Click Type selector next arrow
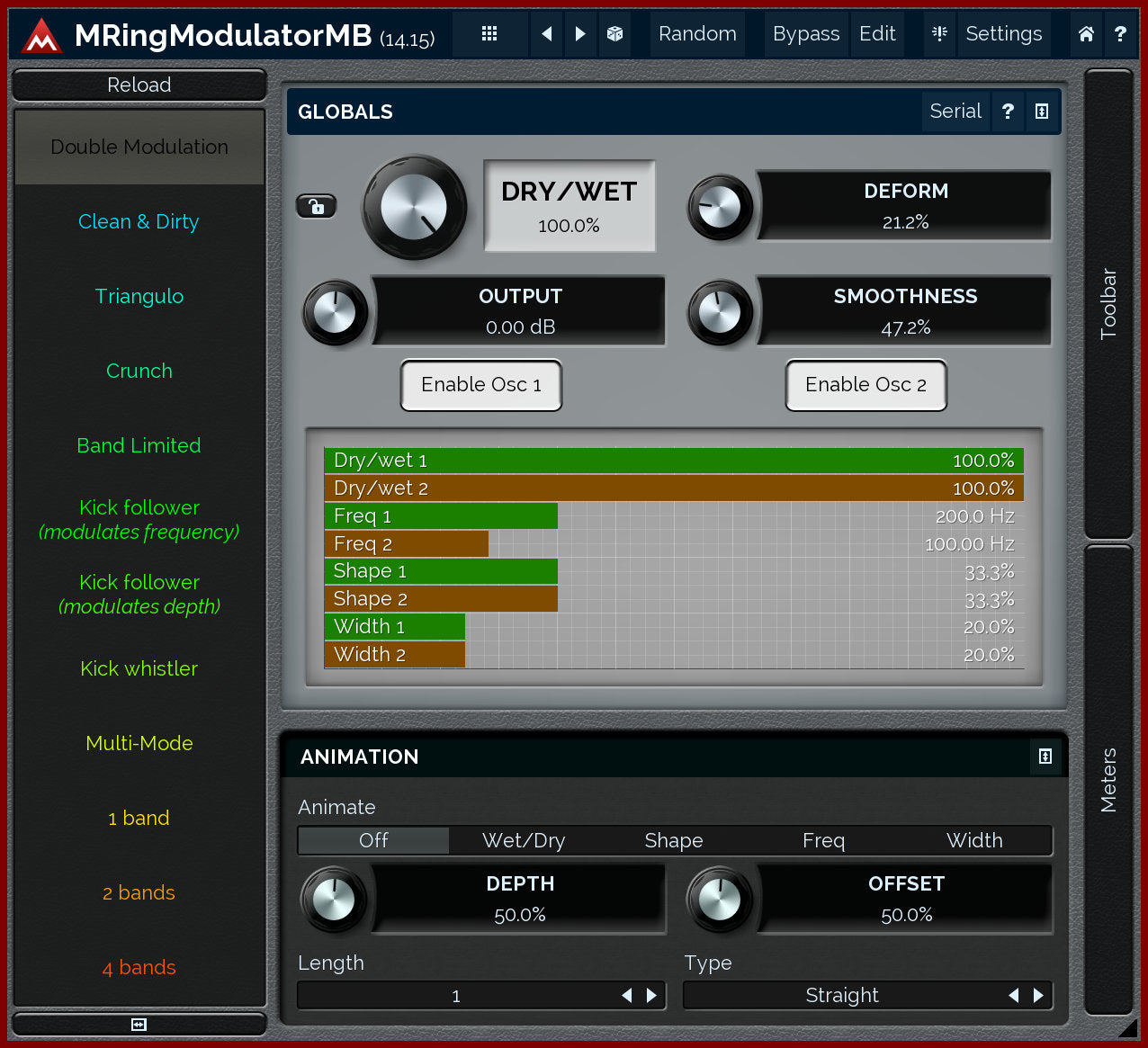The width and height of the screenshot is (1148, 1048). (1038, 995)
